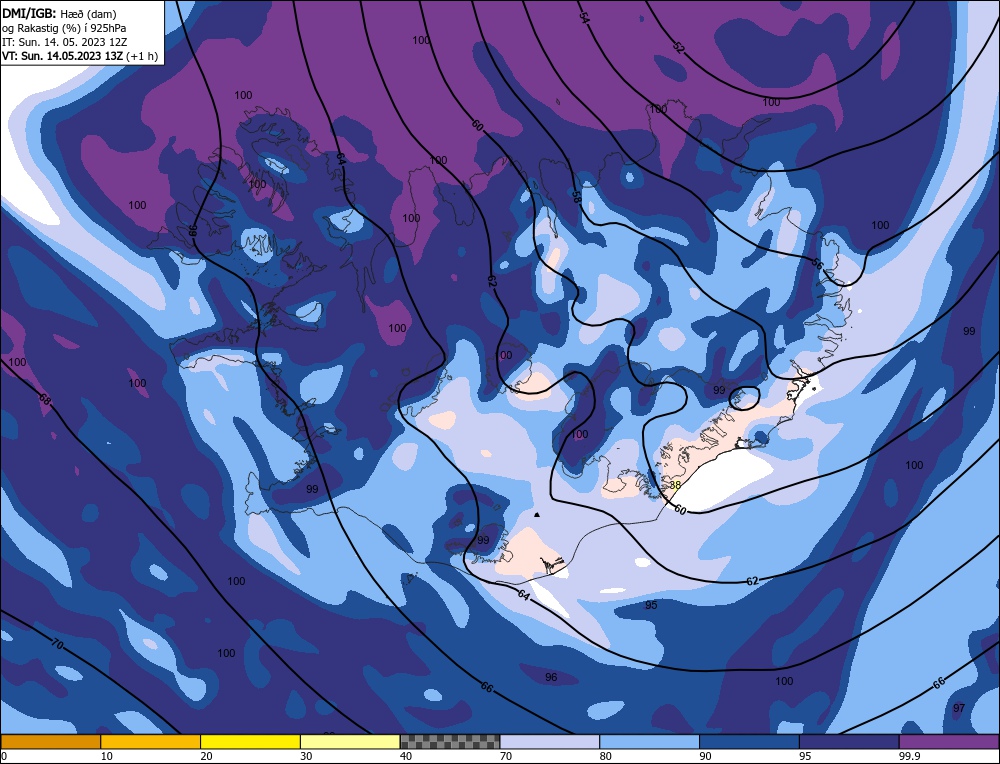
Task: Click the '20' legend tick label
Action: [x=206, y=756]
